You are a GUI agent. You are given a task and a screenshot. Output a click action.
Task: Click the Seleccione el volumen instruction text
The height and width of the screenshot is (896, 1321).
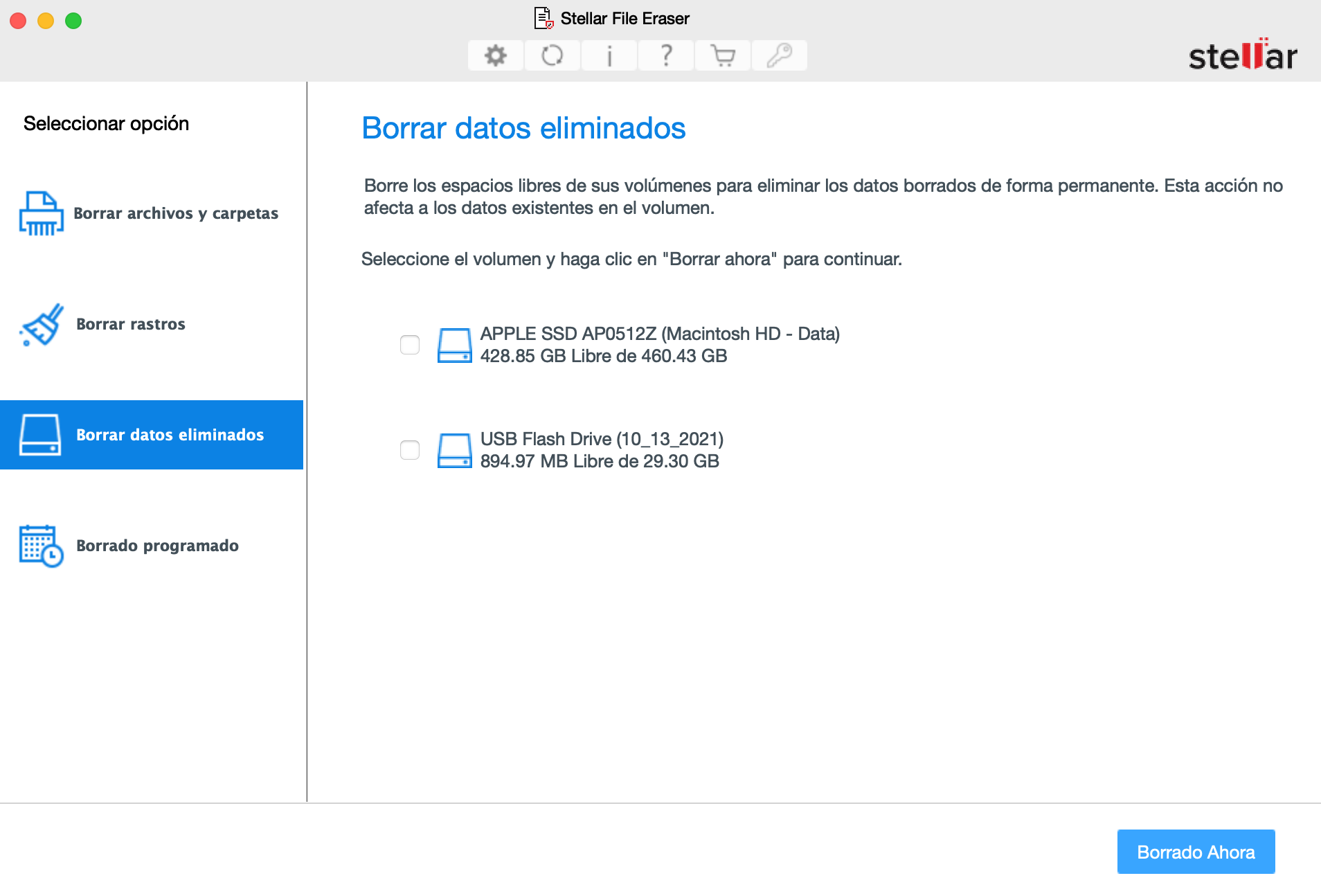tap(631, 259)
